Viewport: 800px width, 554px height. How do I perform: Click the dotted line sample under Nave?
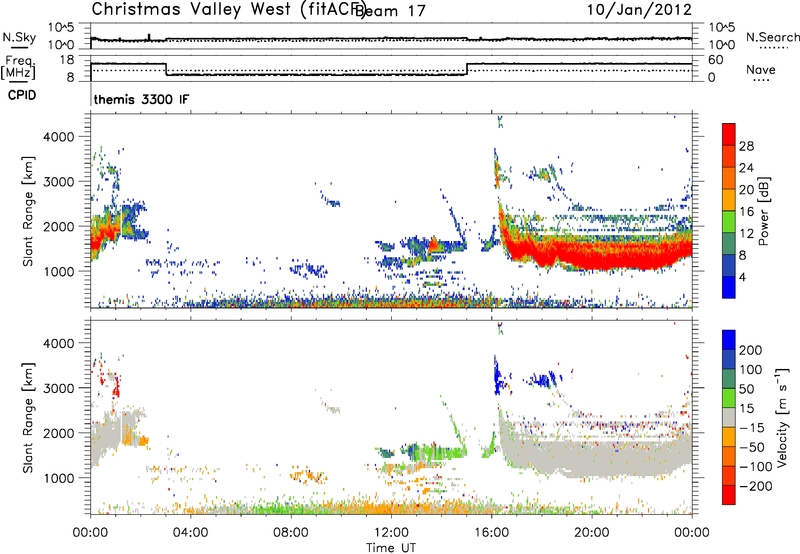point(761,80)
